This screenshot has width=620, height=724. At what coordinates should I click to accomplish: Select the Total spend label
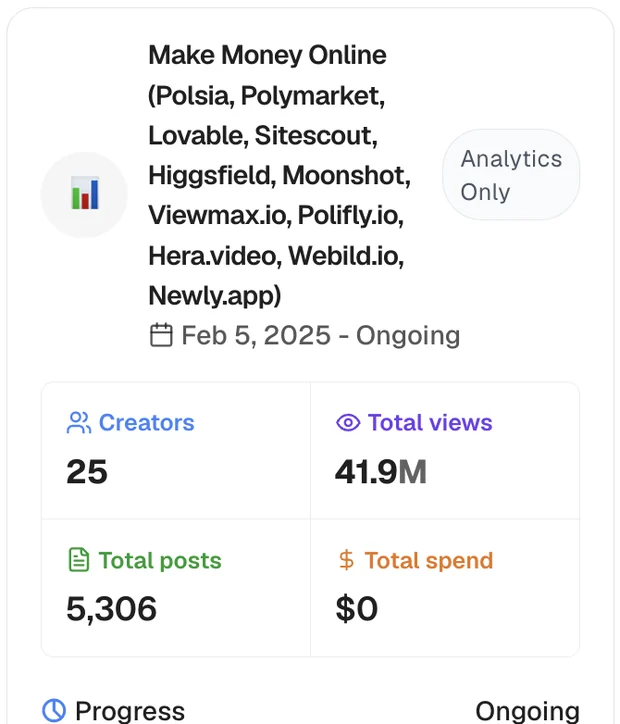pos(428,560)
